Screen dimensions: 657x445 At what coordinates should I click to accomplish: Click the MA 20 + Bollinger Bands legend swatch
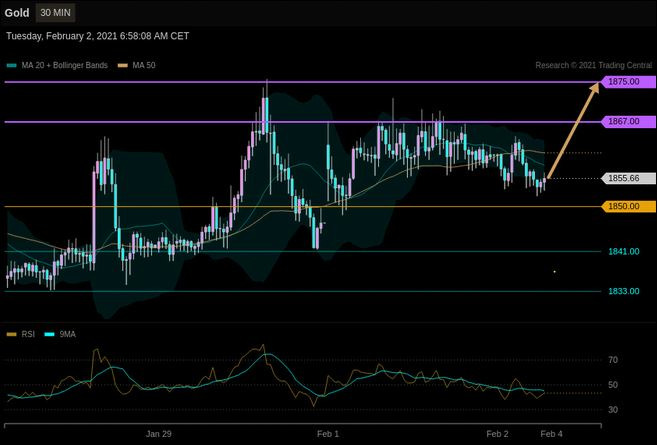coord(12,65)
